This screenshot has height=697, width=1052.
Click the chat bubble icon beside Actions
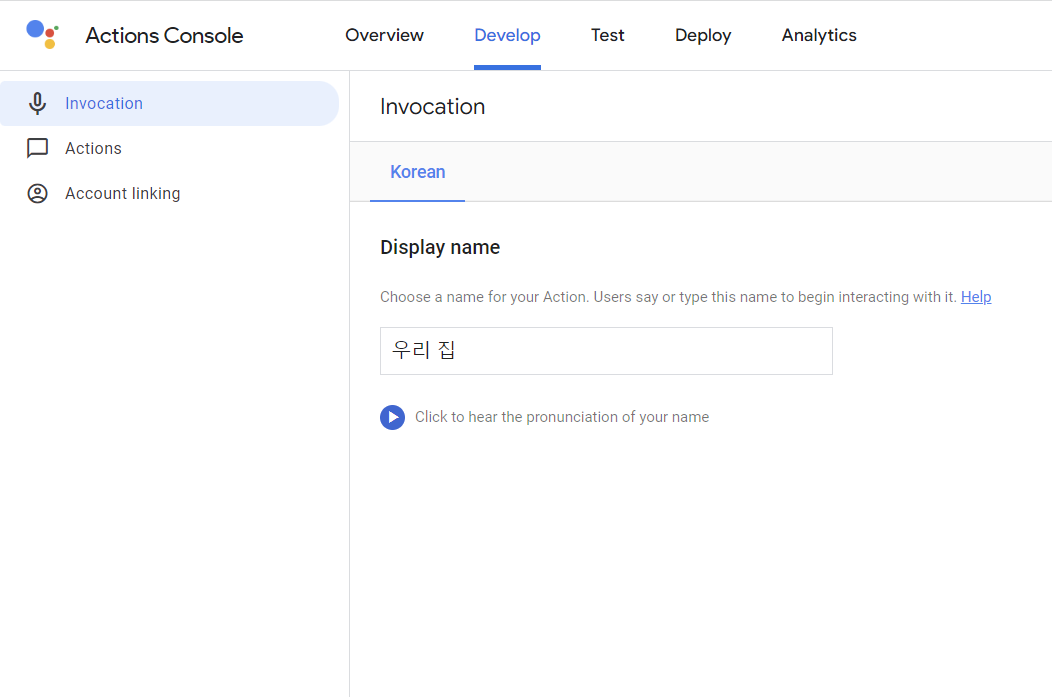38,148
